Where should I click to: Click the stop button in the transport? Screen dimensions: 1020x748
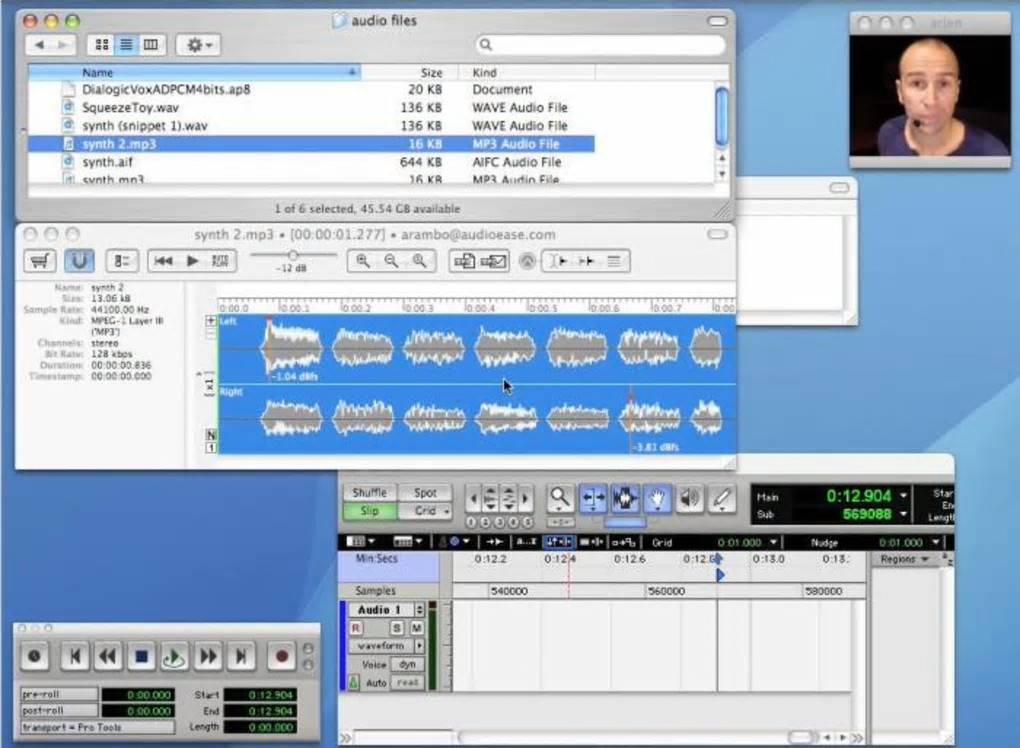(141, 657)
